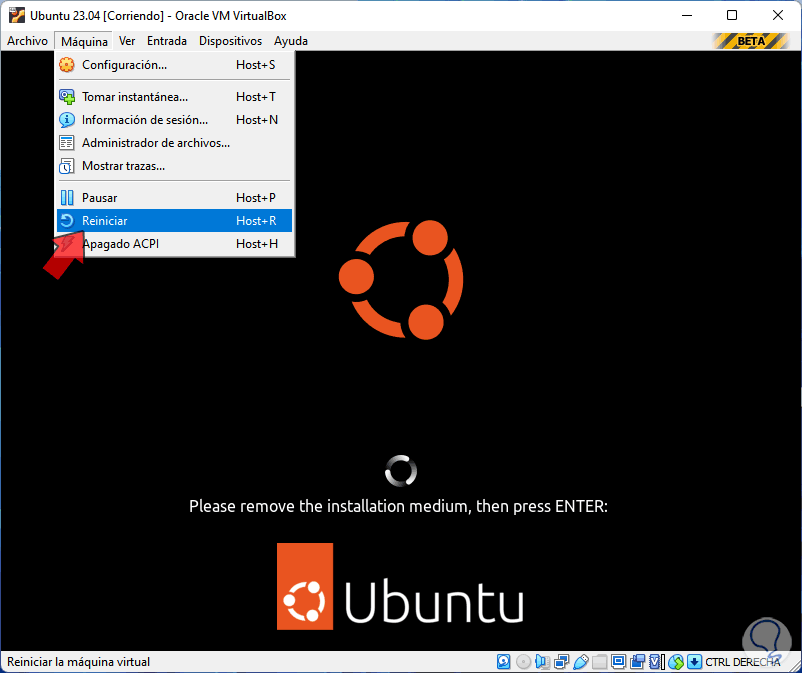Click the CTRL DERECHA host key label
The image size is (802, 673).
point(742,662)
